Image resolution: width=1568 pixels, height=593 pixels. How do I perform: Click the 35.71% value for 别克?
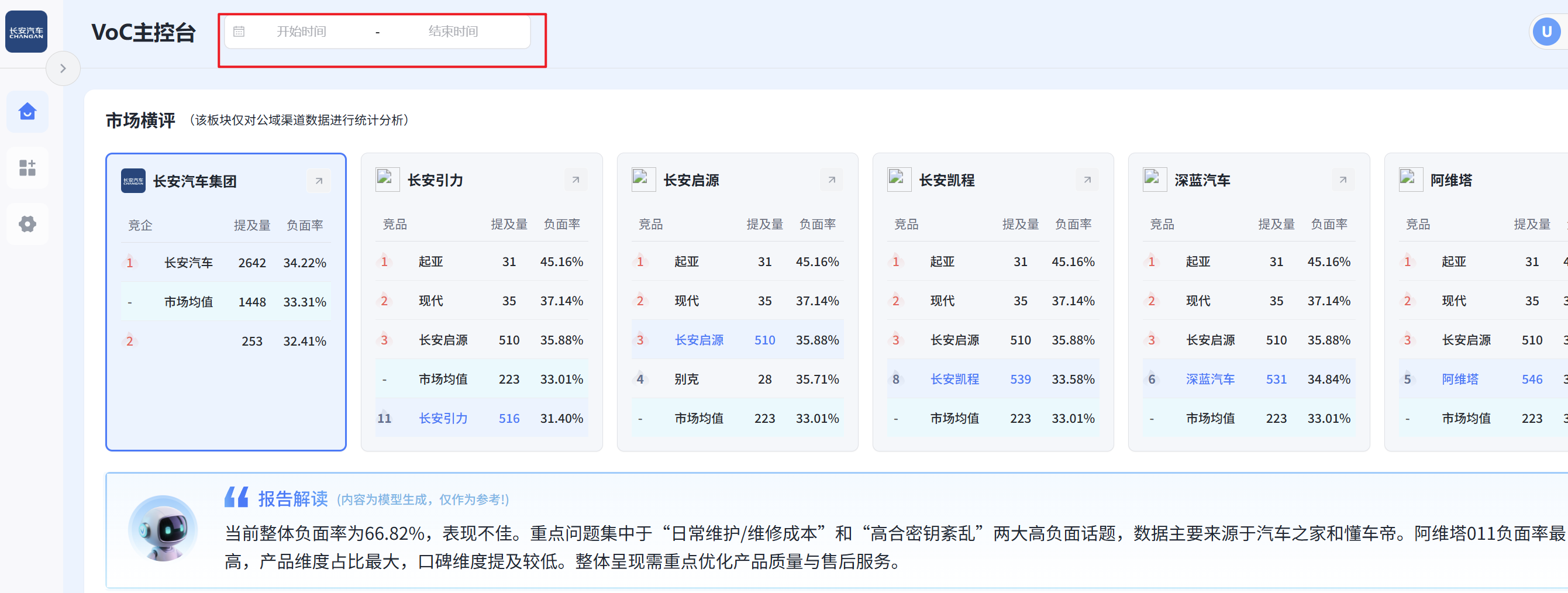[x=817, y=380]
